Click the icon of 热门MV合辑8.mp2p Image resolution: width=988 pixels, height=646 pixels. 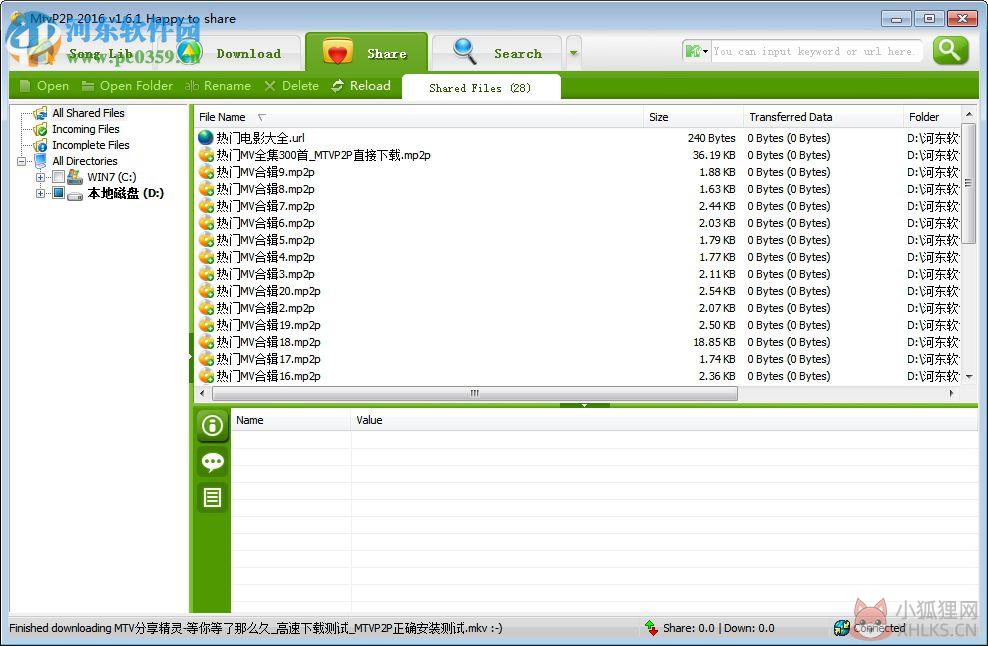(x=205, y=188)
